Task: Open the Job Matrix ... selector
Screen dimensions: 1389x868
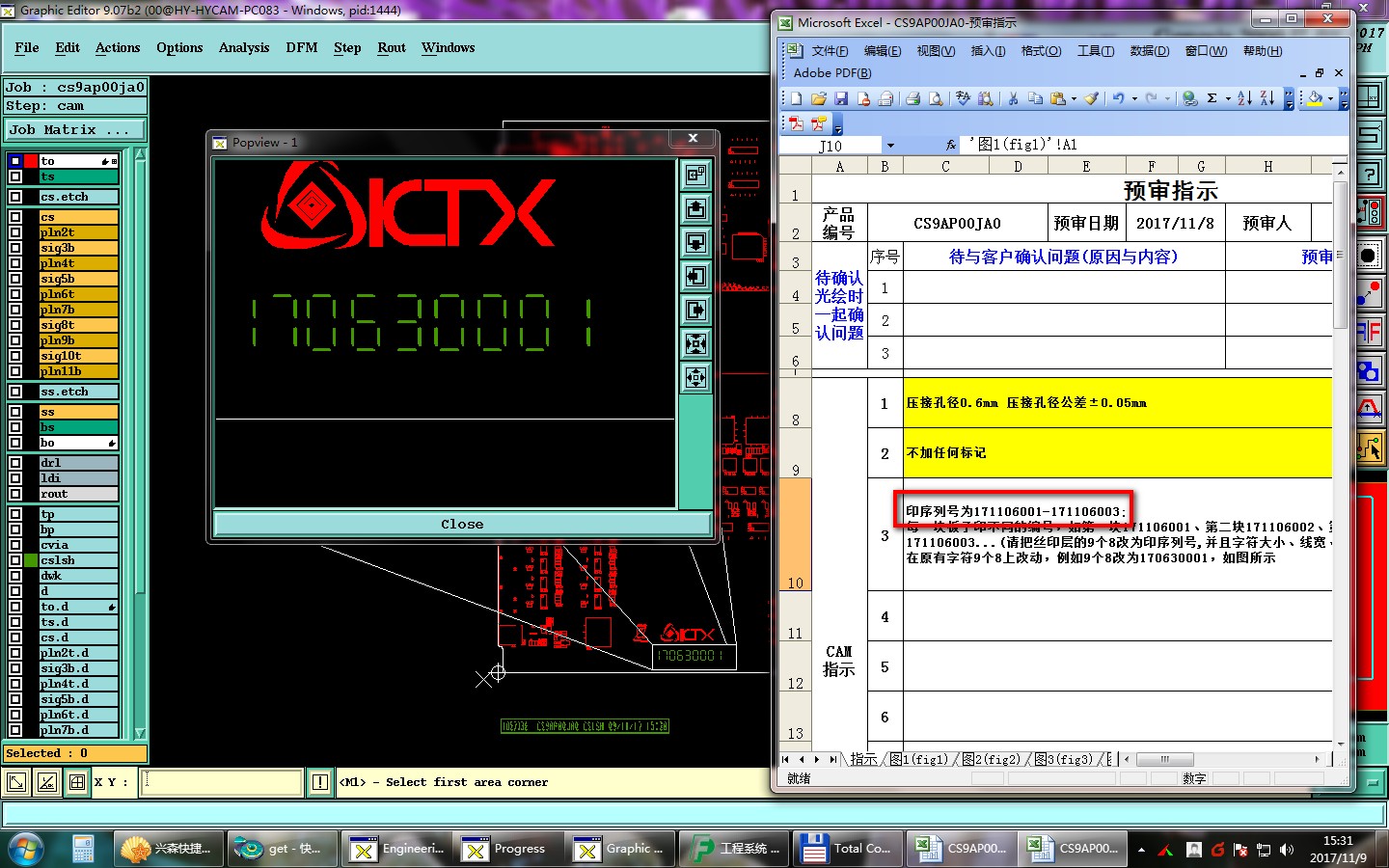Action: point(75,129)
